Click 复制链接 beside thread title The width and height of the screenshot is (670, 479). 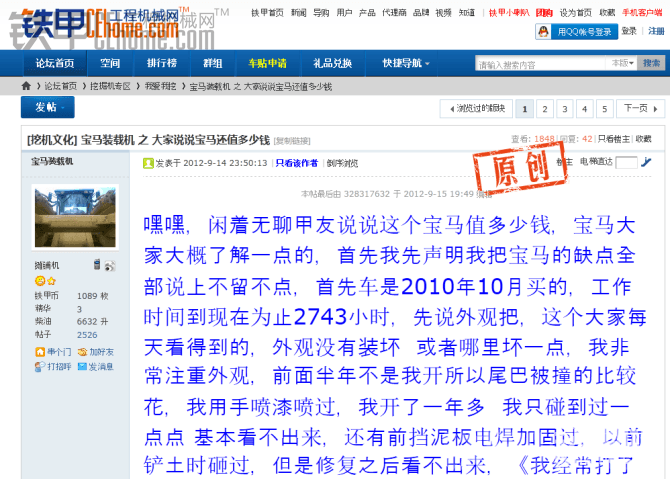click(x=292, y=141)
